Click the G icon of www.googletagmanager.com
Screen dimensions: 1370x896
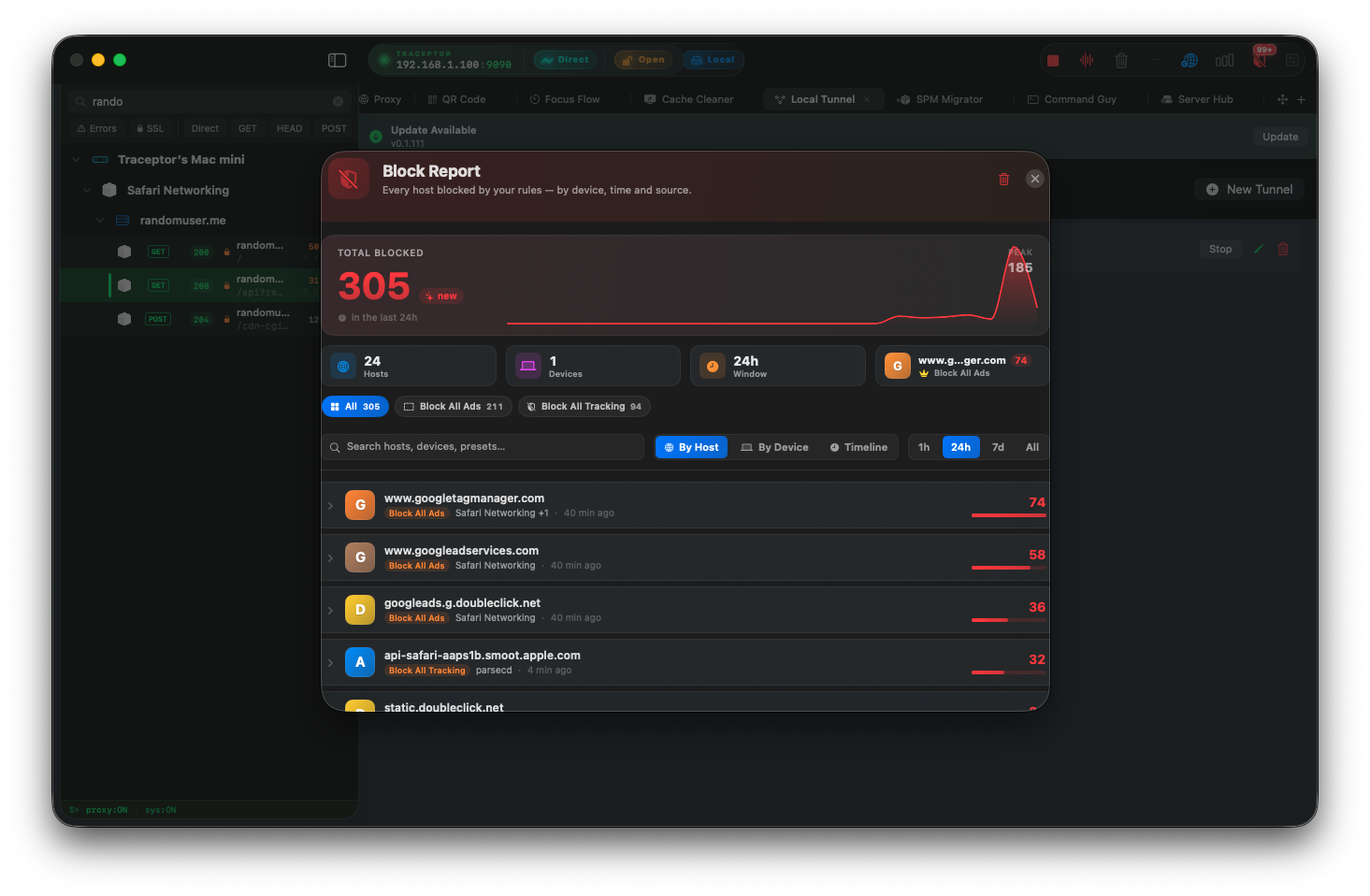(x=360, y=505)
